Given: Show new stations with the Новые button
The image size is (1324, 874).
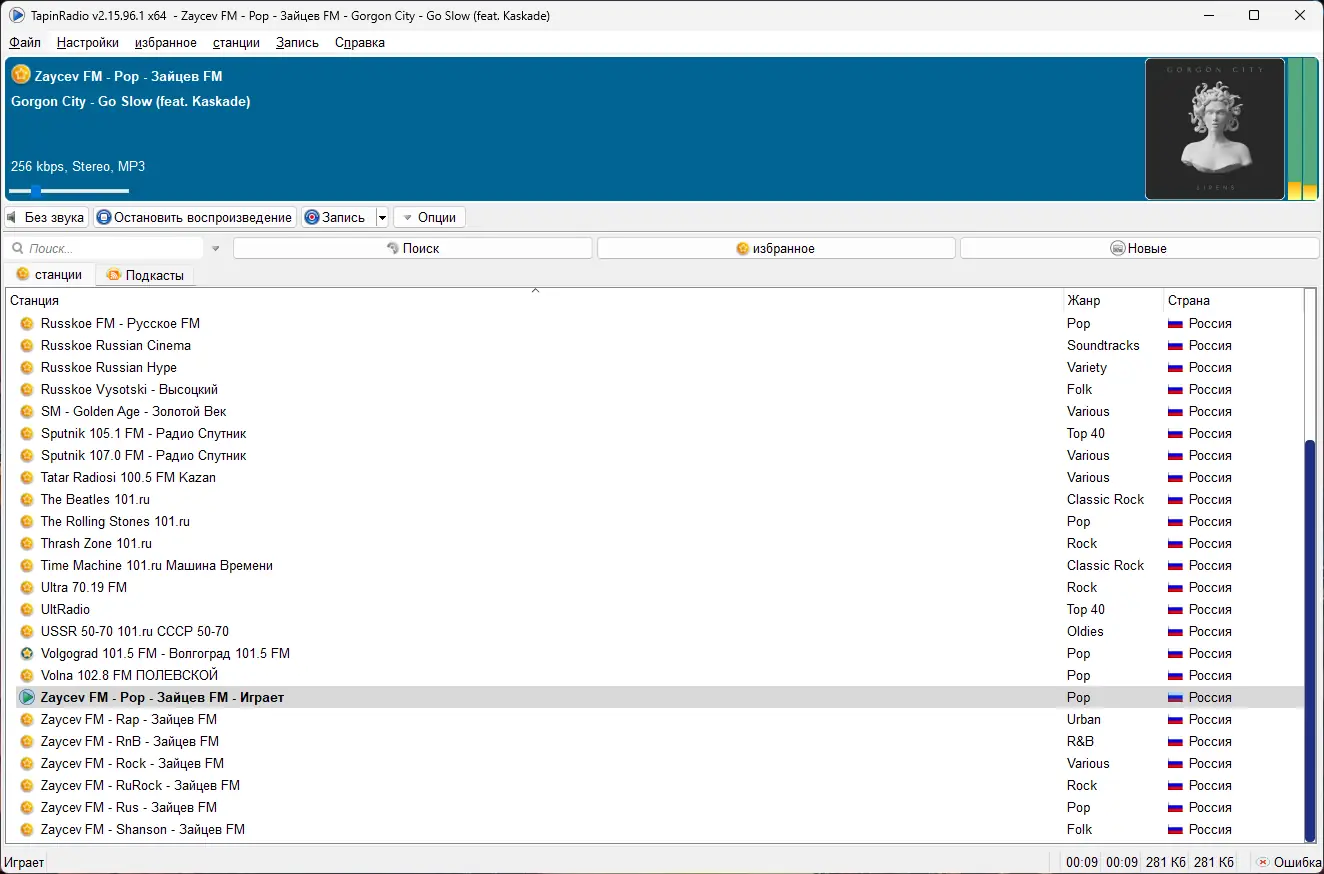Looking at the screenshot, I should [x=1139, y=249].
